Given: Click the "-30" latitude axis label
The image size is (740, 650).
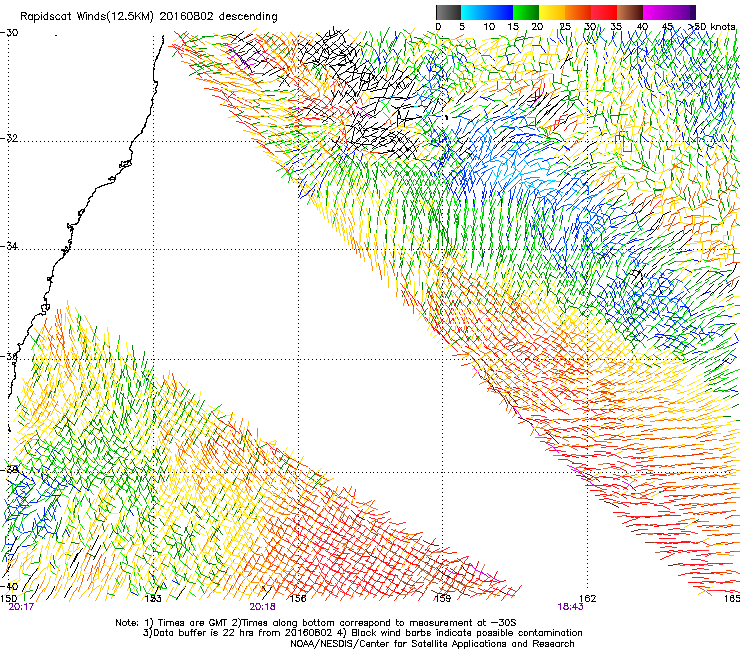Looking at the screenshot, I should [x=9, y=33].
